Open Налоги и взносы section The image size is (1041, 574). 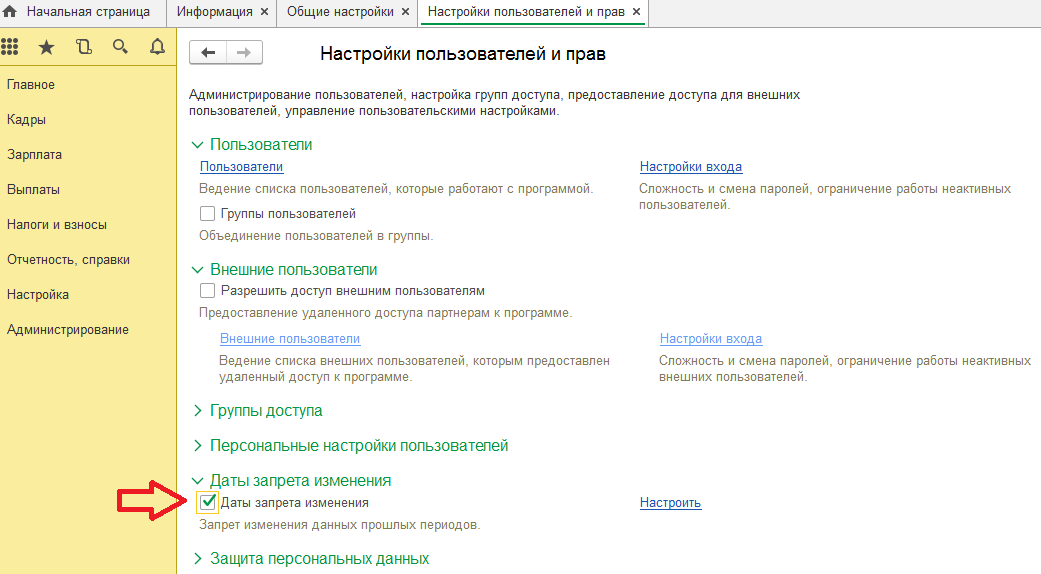(x=57, y=225)
